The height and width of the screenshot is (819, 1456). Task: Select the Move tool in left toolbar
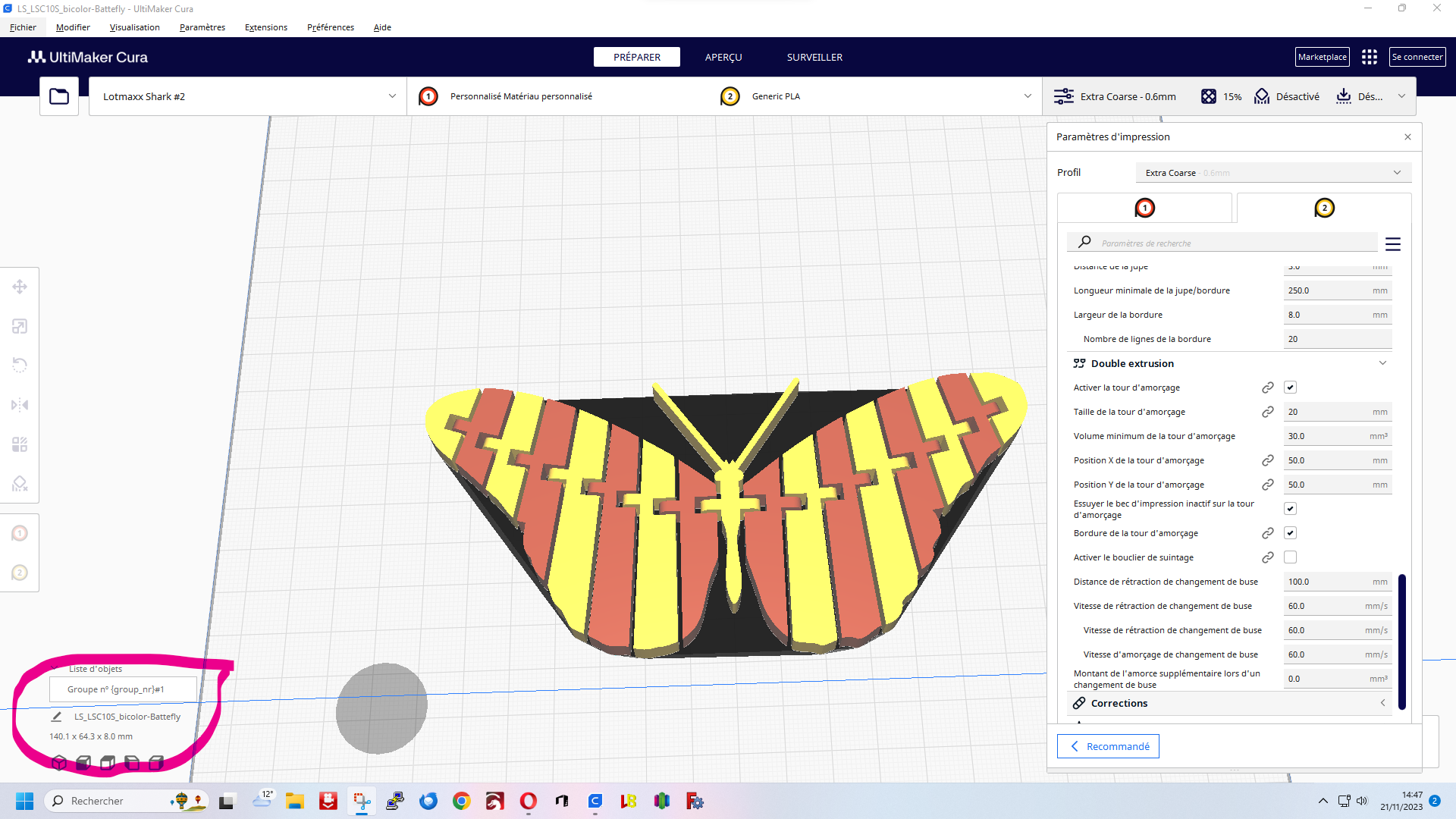(20, 287)
